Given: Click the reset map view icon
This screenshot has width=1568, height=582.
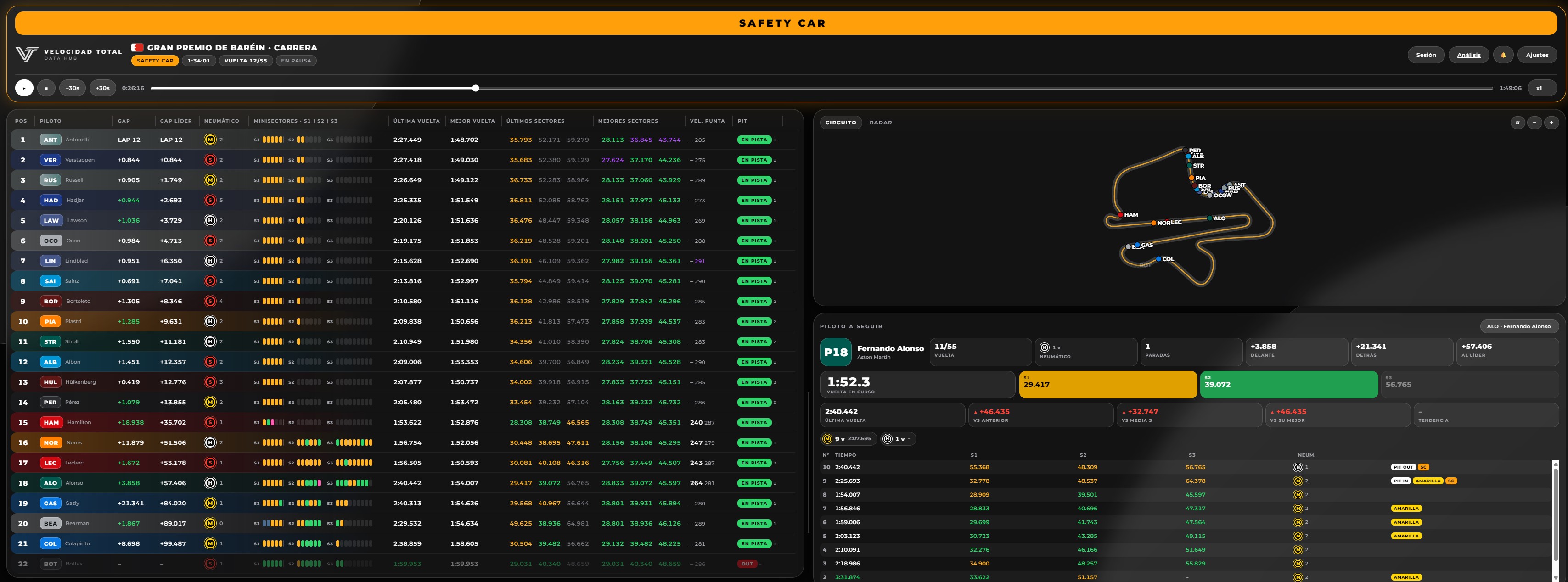Looking at the screenshot, I should tap(1517, 123).
